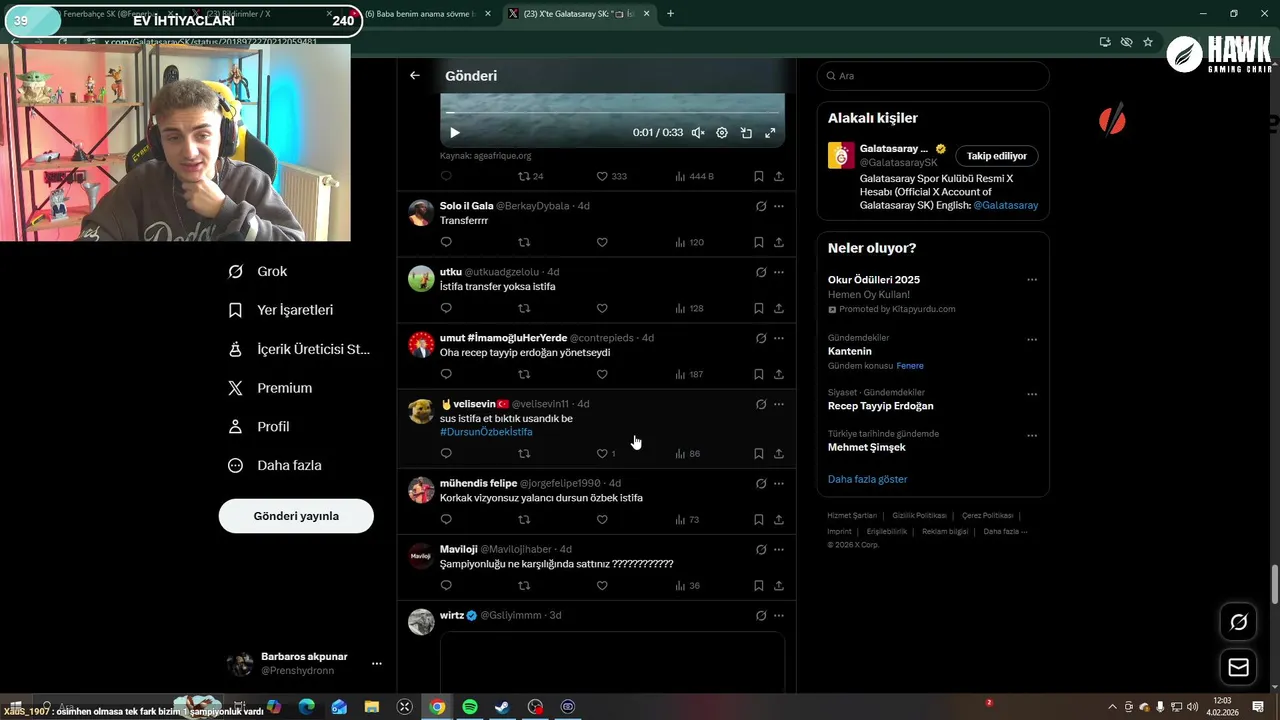
Task: Expand the video to fullscreen
Action: tap(770, 133)
